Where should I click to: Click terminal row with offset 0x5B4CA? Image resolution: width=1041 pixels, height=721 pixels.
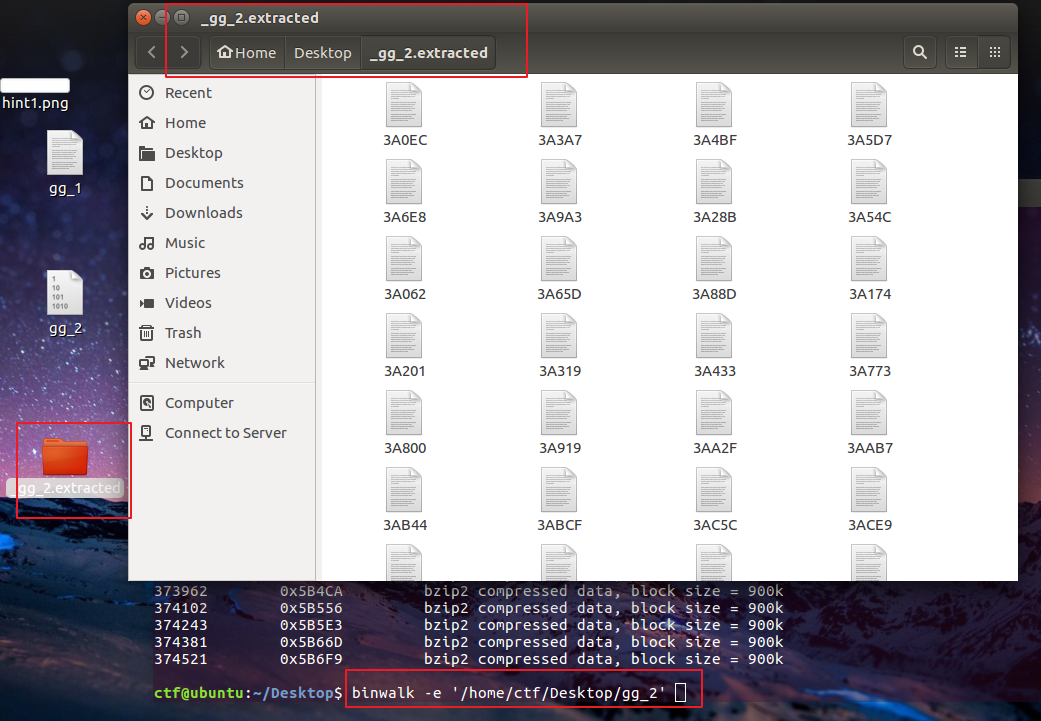[469, 591]
